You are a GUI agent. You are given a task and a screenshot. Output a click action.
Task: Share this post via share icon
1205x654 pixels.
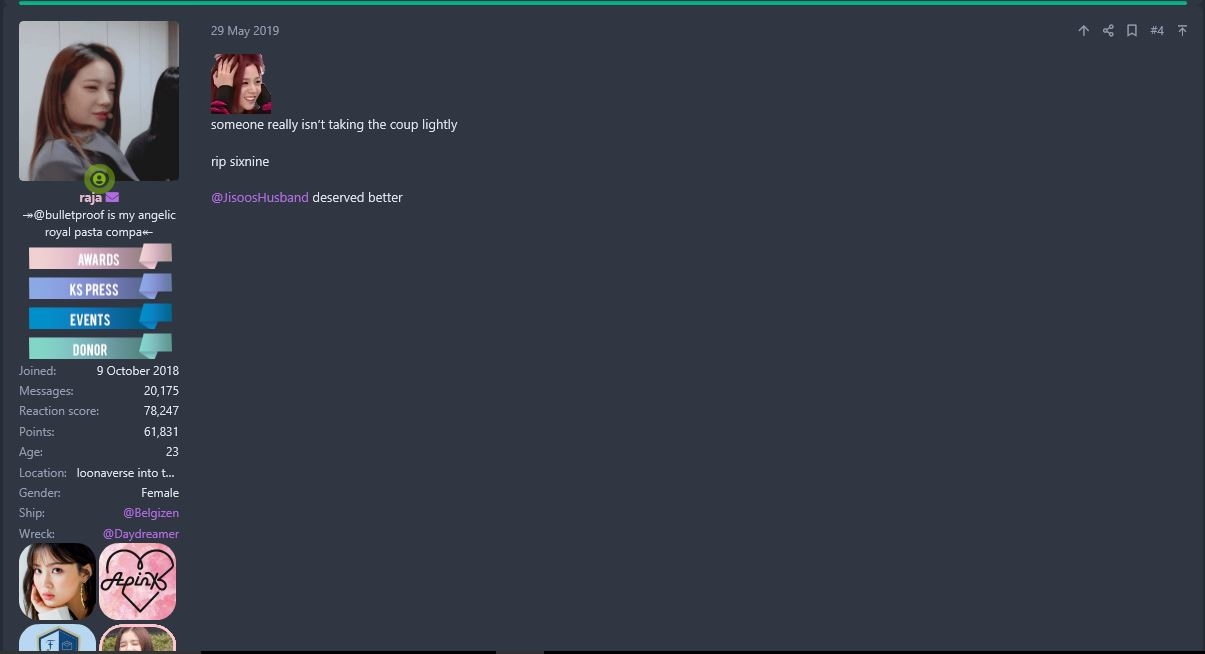pyautogui.click(x=1108, y=31)
